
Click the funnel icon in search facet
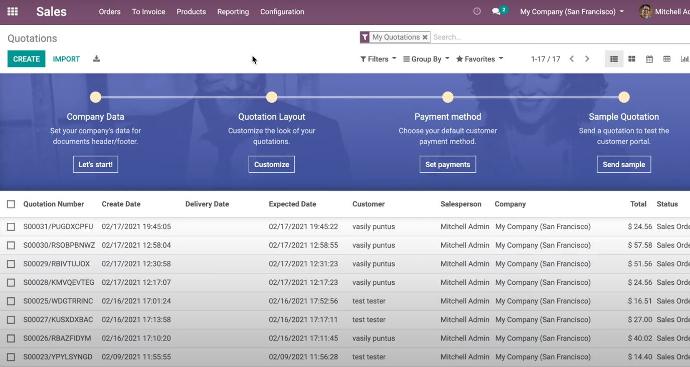click(364, 37)
